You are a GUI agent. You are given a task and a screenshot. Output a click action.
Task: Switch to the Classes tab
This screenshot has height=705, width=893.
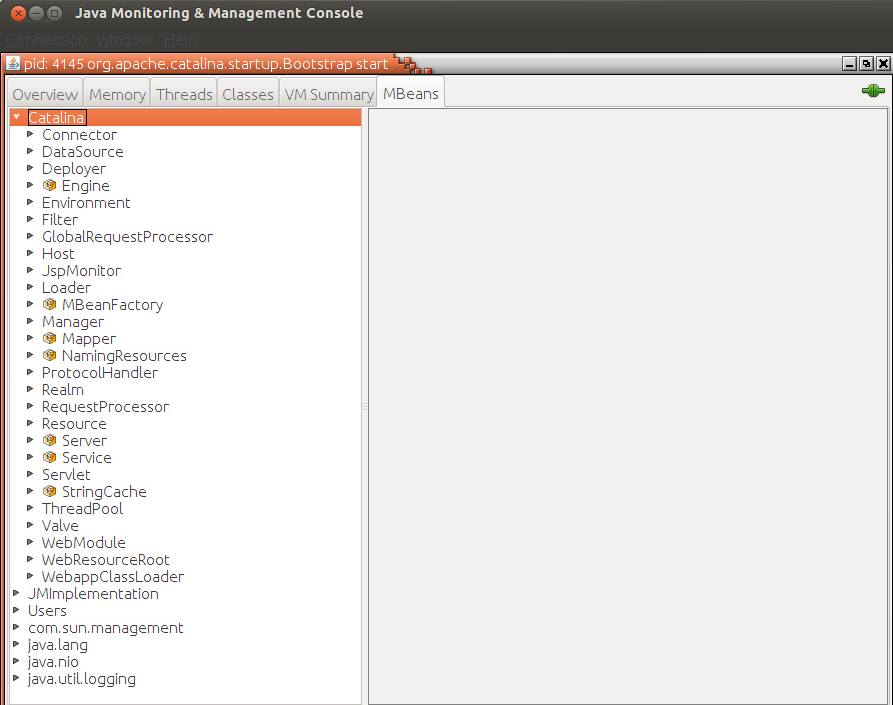248,94
